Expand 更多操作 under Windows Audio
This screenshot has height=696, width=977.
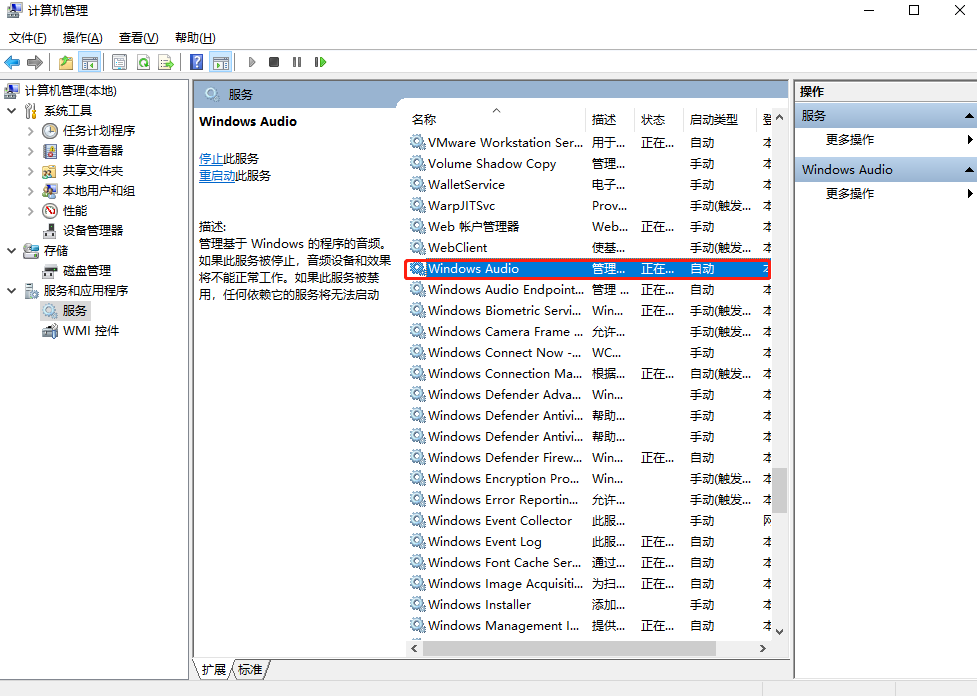coord(852,193)
